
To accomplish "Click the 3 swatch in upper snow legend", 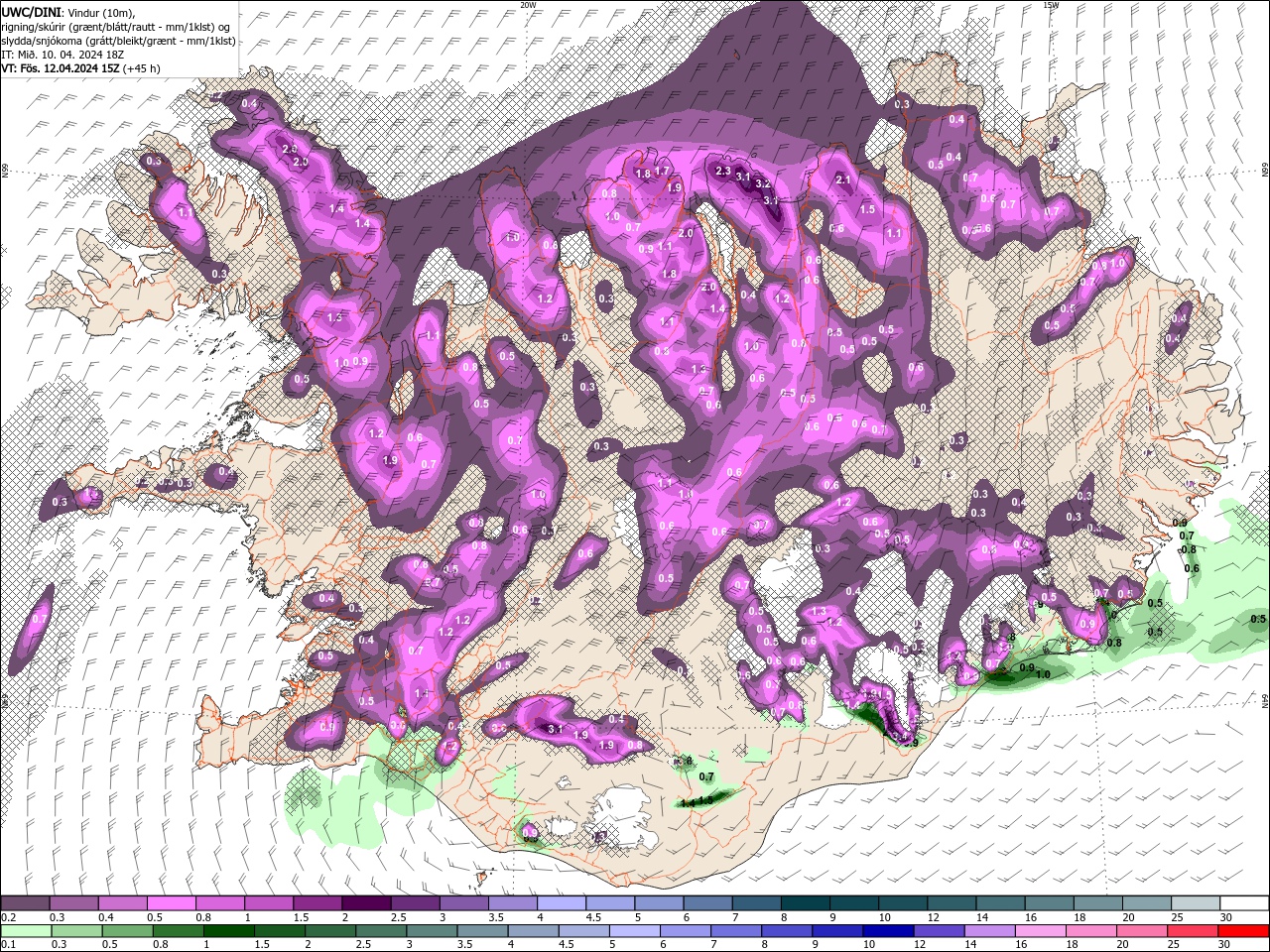I will pyautogui.click(x=462, y=903).
